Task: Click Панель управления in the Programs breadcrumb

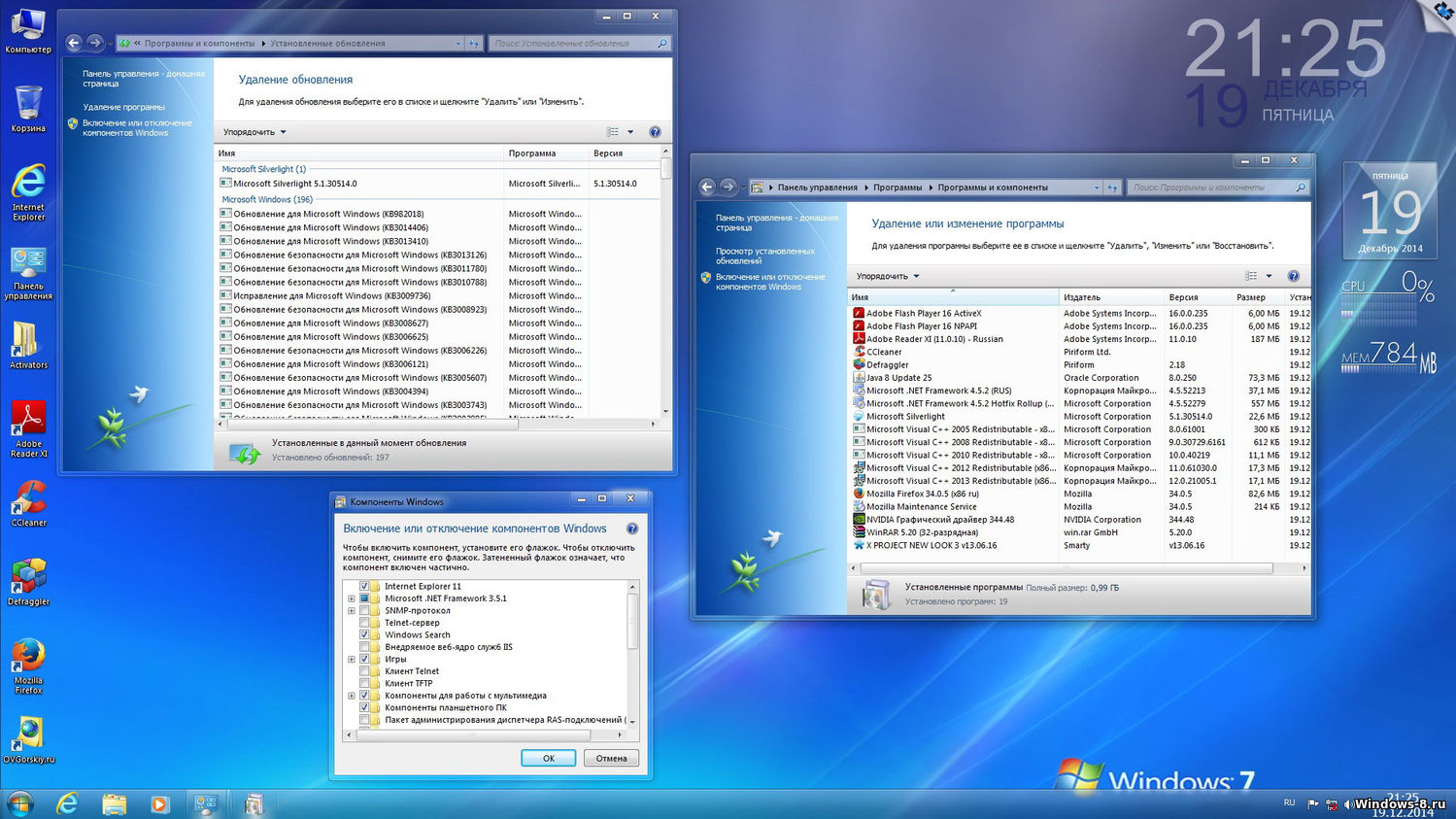Action: (x=817, y=188)
